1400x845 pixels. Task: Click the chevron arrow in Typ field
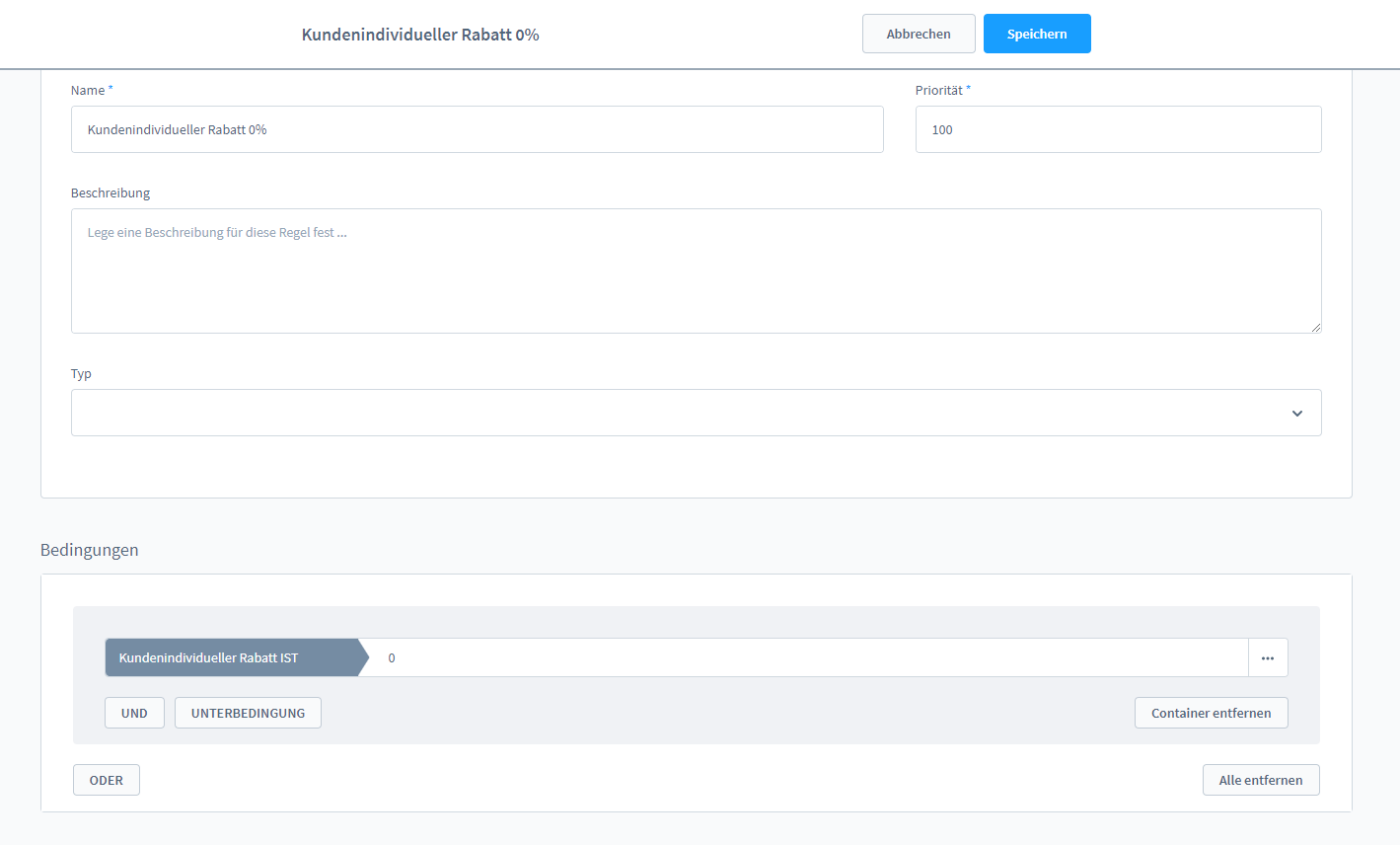(x=1296, y=414)
